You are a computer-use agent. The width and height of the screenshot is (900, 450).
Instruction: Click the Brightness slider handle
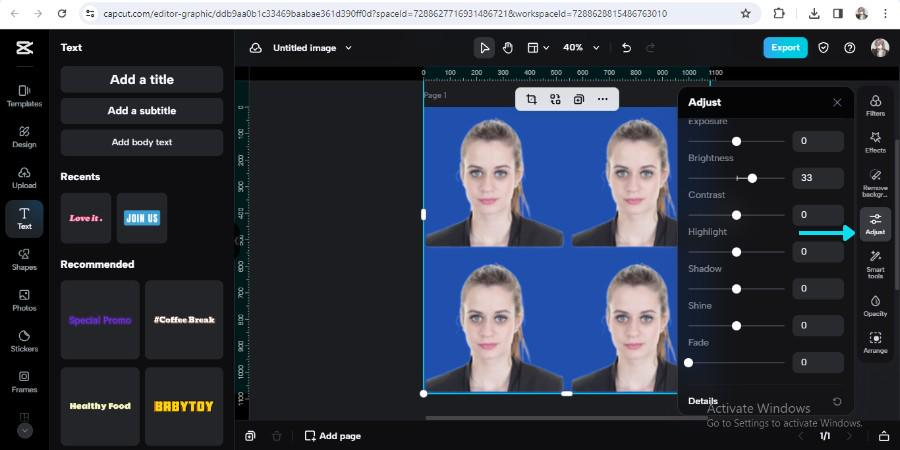click(752, 179)
